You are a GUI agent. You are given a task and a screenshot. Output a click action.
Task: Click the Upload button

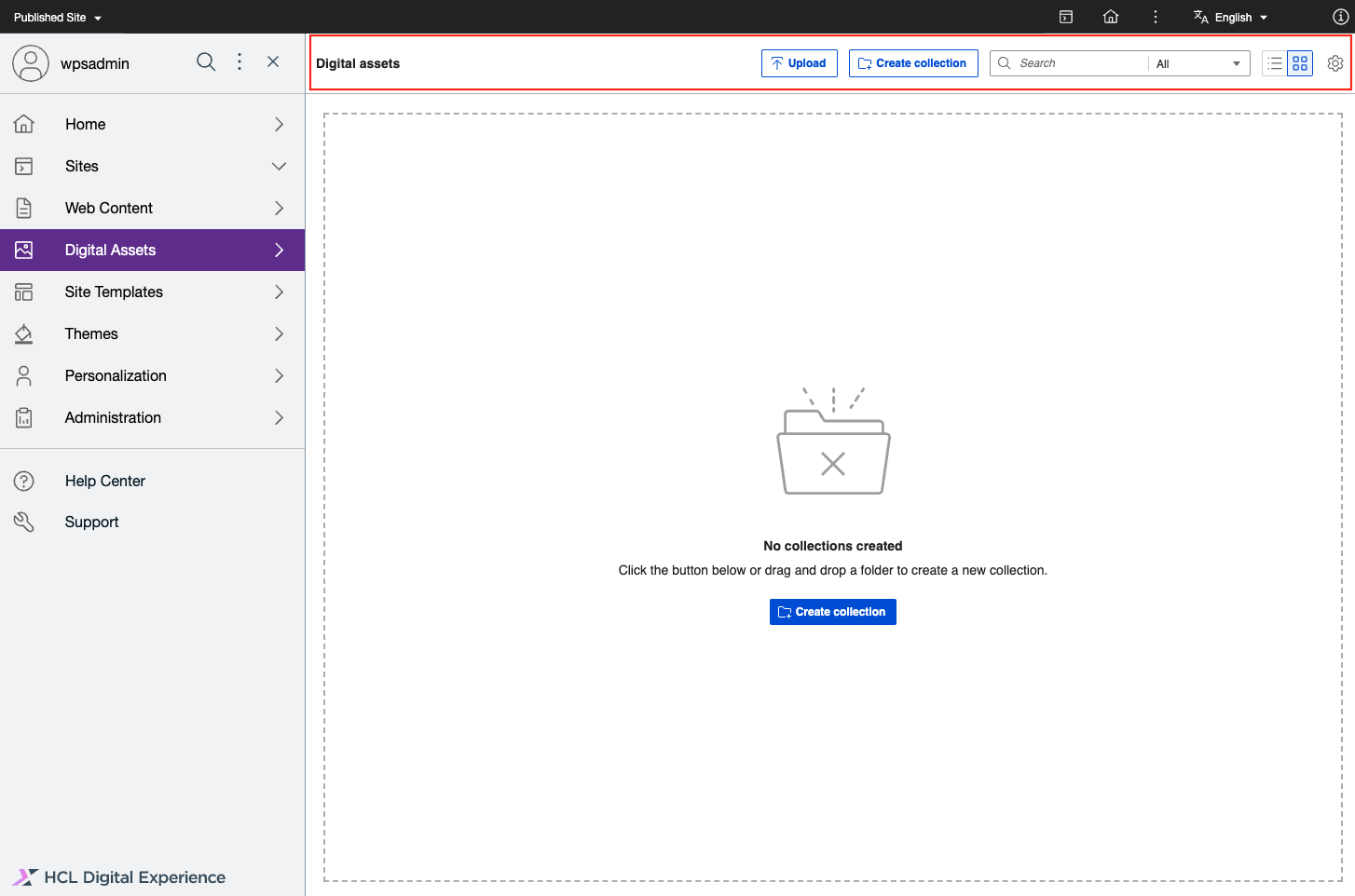pyautogui.click(x=799, y=62)
